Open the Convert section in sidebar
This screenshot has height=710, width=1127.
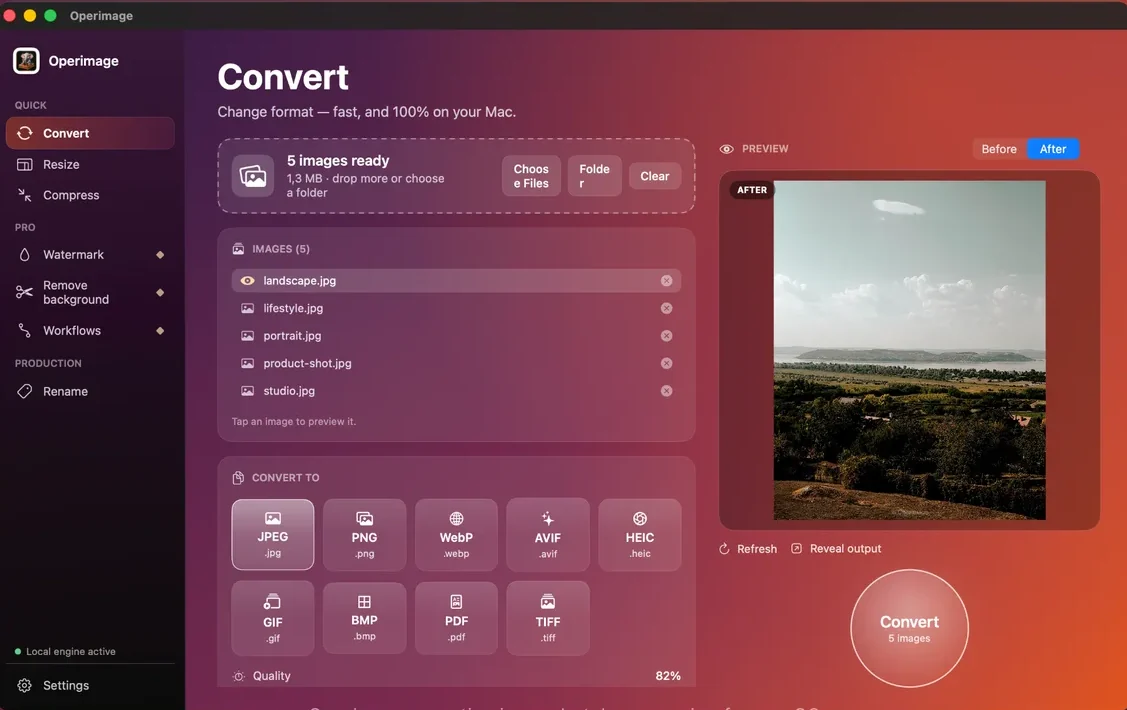tap(90, 133)
